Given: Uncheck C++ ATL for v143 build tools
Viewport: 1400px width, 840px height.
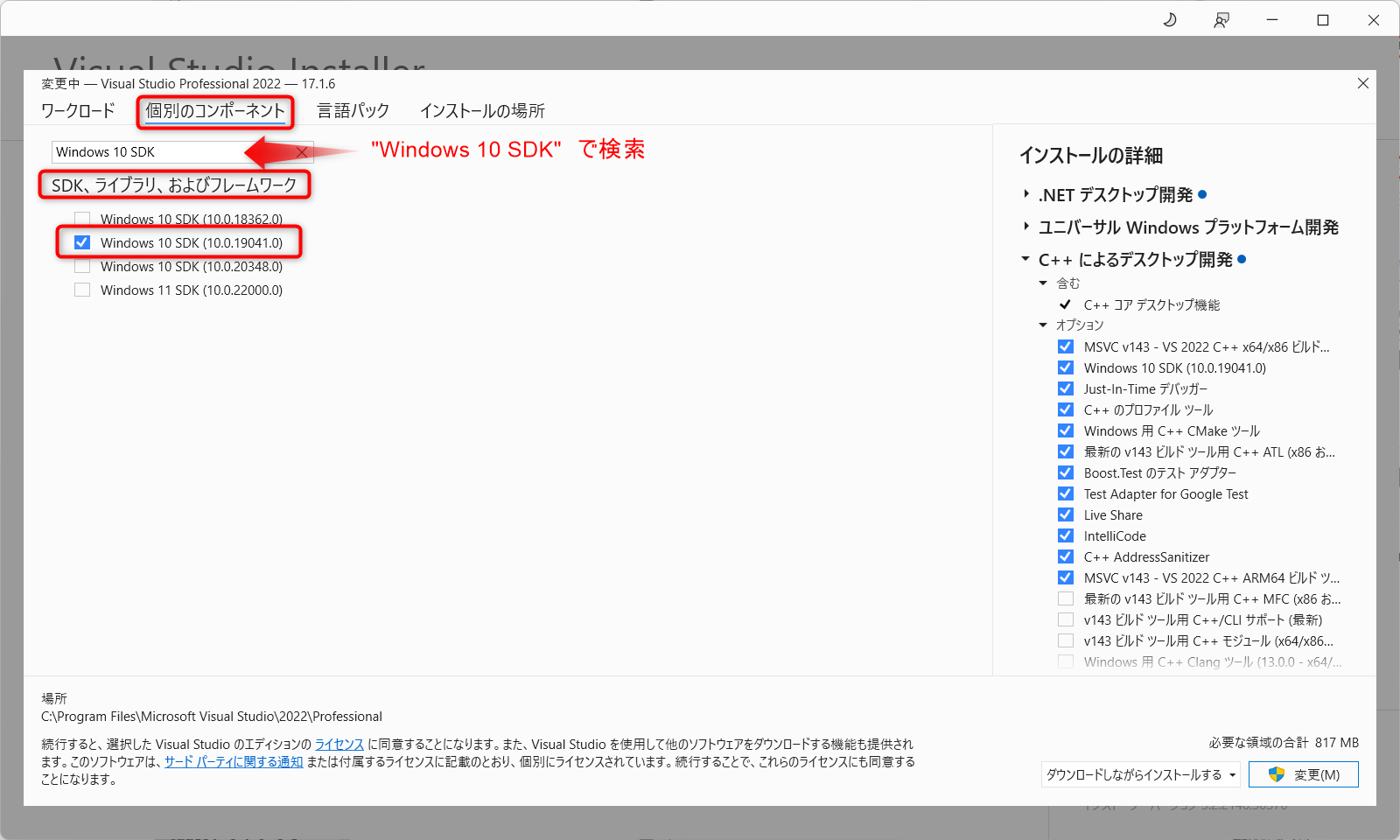Looking at the screenshot, I should pos(1066,451).
